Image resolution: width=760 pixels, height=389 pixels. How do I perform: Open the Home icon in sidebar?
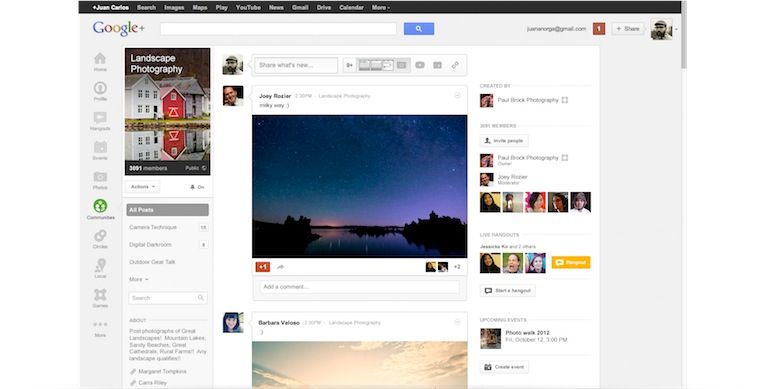[100, 62]
